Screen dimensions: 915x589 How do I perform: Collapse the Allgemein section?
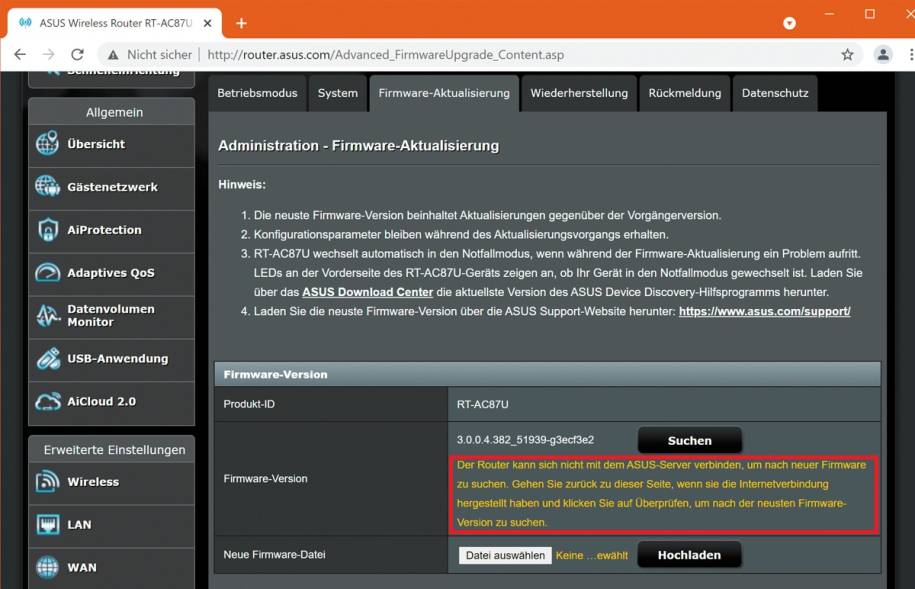coord(111,111)
